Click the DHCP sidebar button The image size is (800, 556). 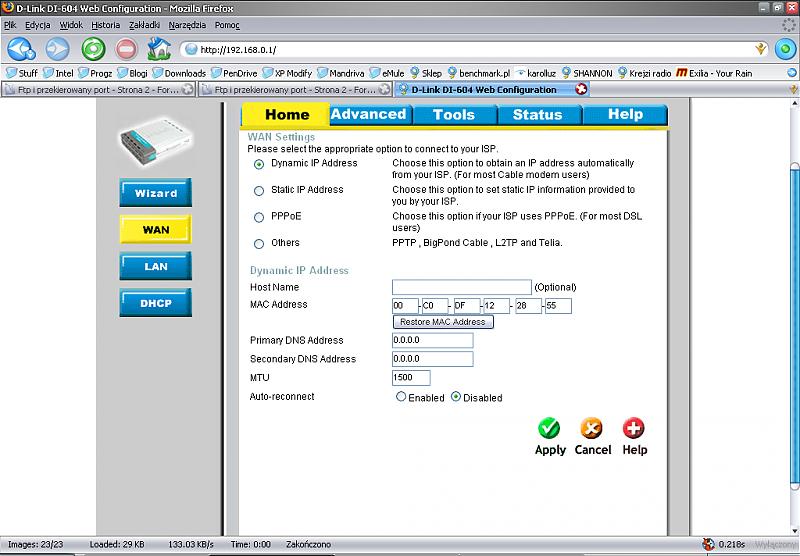[x=156, y=303]
